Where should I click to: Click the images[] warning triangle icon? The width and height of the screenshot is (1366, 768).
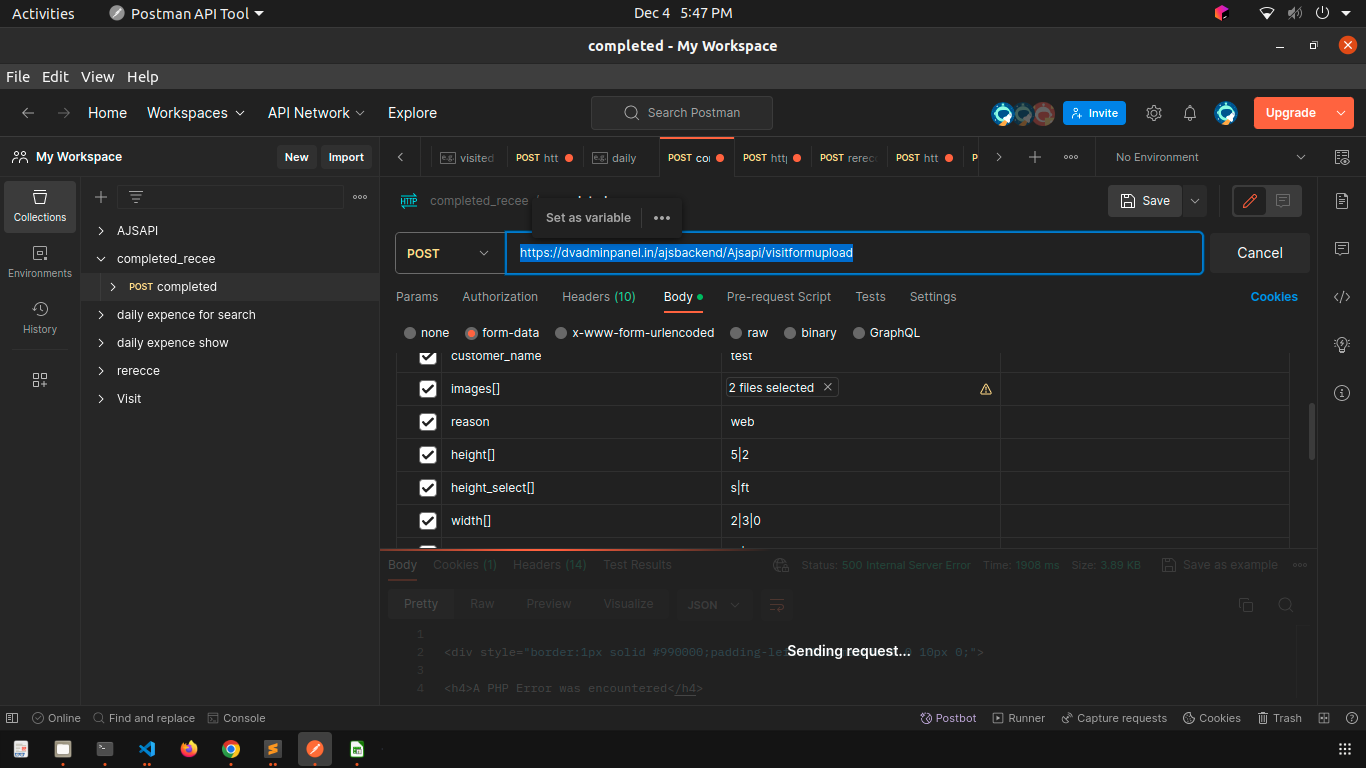coord(986,389)
